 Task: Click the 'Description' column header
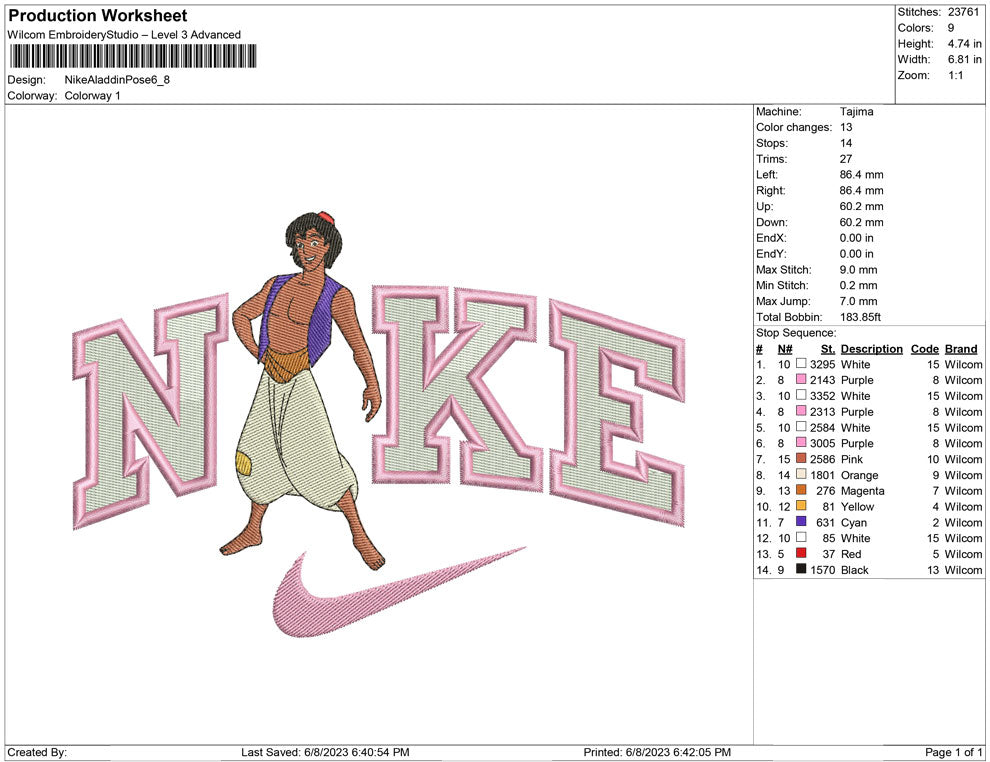pos(871,348)
